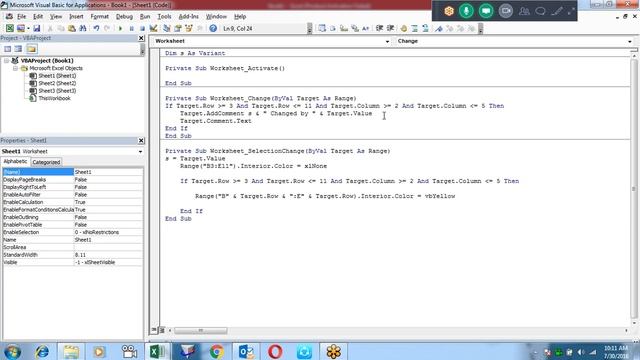Screen dimensions: 640x360
Task: Switch to the Alphabetic properties tab
Action: [x=15, y=162]
